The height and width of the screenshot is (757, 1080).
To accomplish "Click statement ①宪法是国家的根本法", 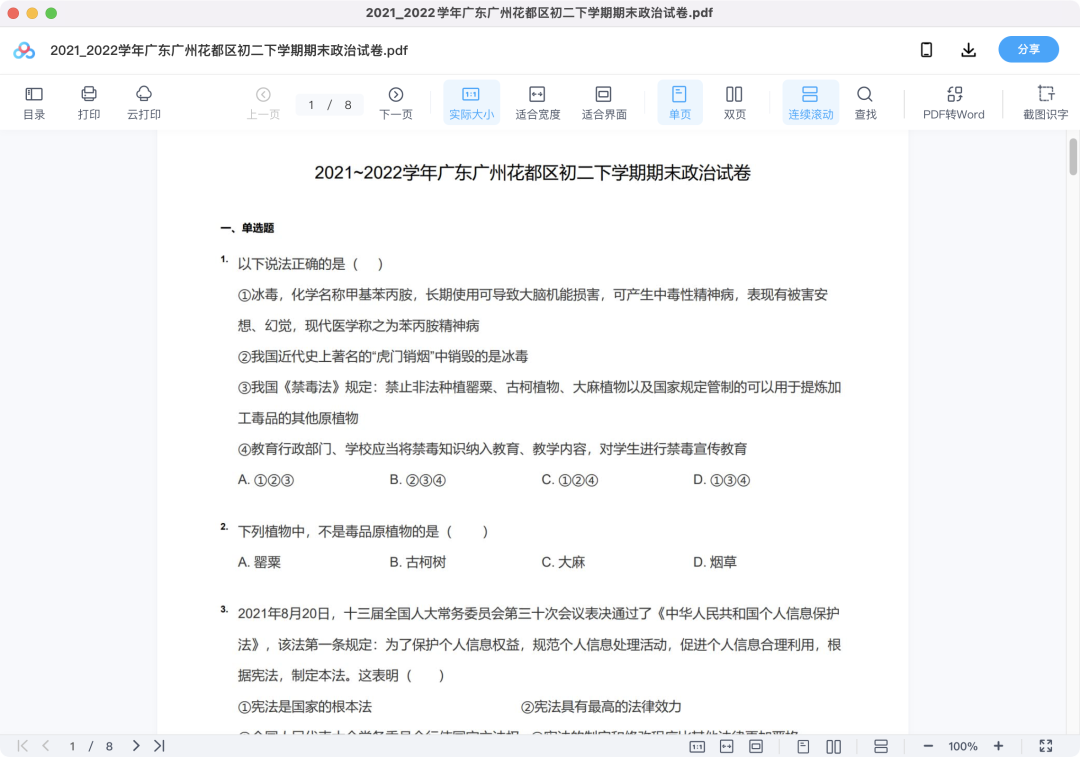I will pos(304,706).
